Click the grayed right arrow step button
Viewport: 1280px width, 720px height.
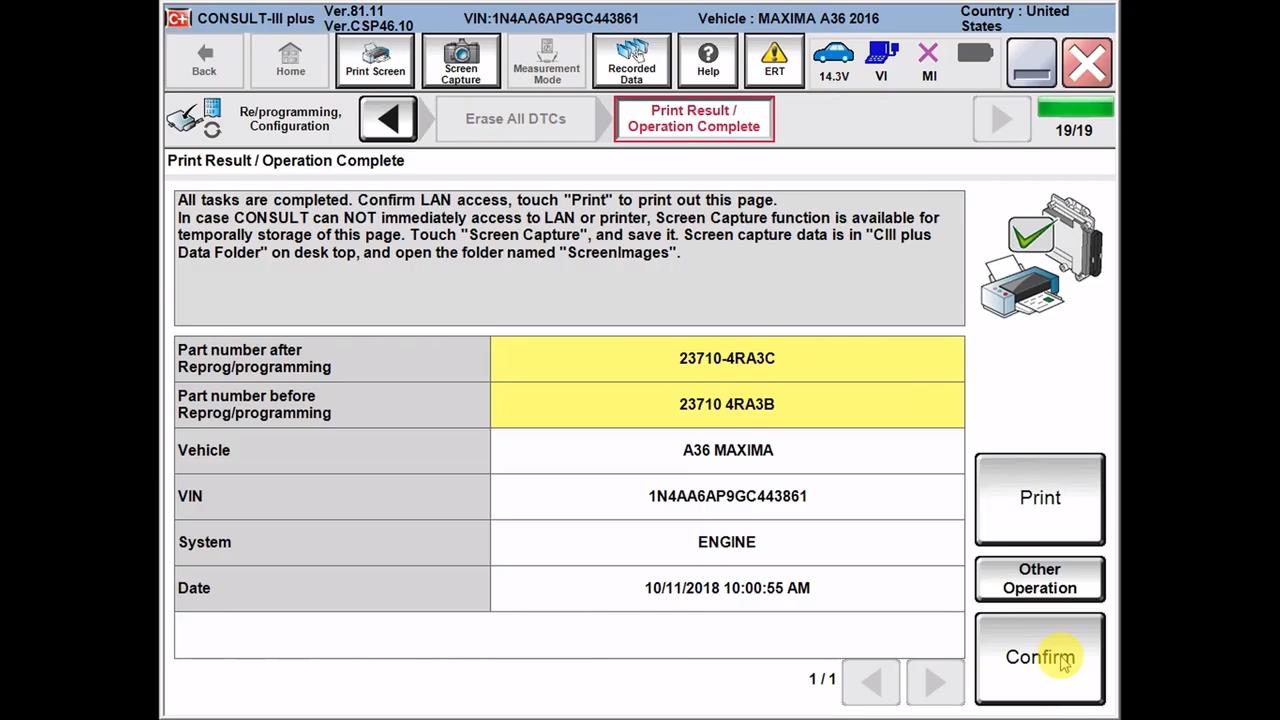(1001, 119)
